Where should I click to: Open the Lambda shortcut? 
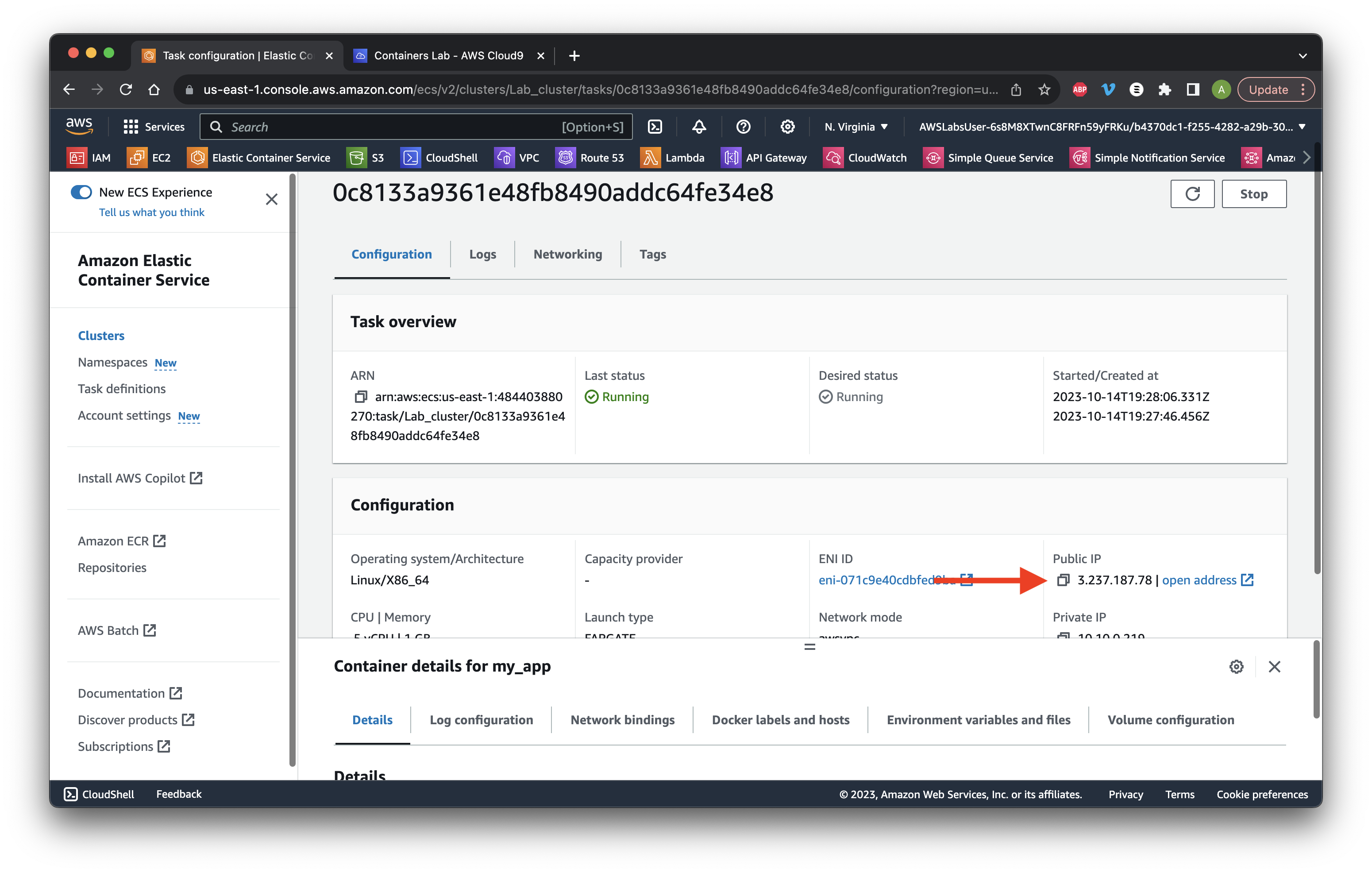672,158
